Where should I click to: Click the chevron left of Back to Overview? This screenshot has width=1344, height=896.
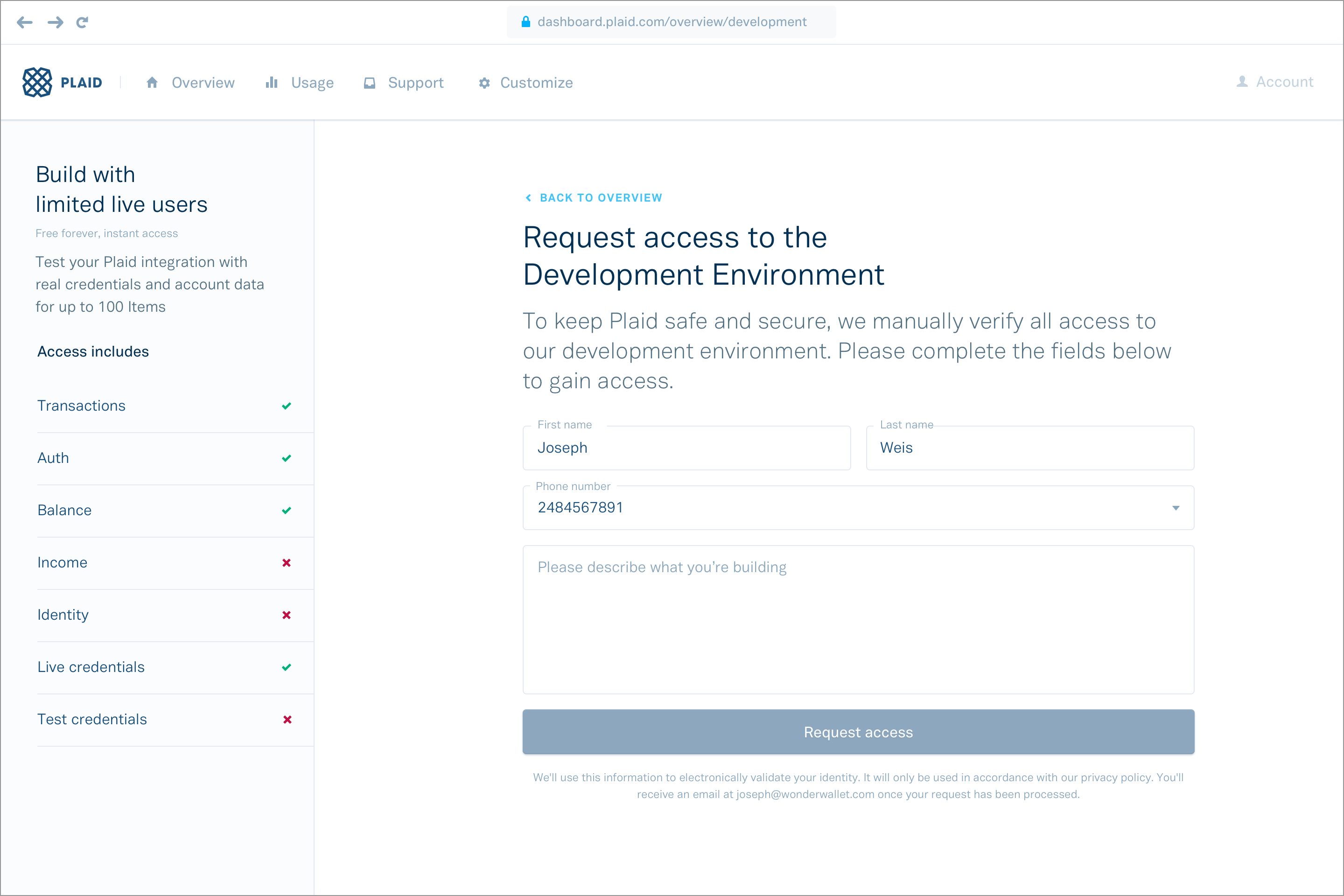pyautogui.click(x=529, y=198)
